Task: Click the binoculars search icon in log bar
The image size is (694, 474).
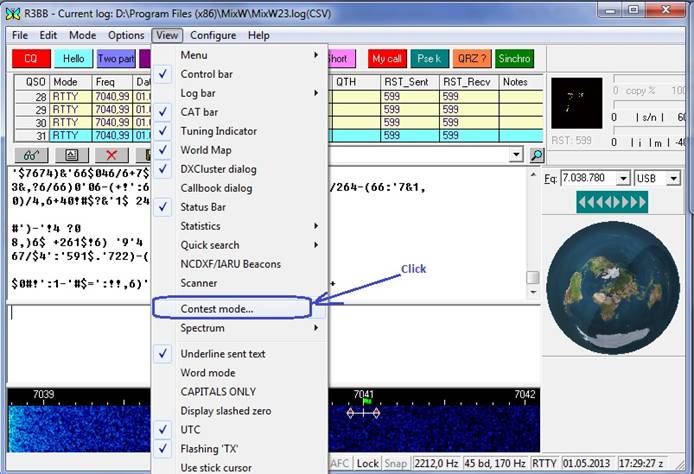Action: point(31,155)
